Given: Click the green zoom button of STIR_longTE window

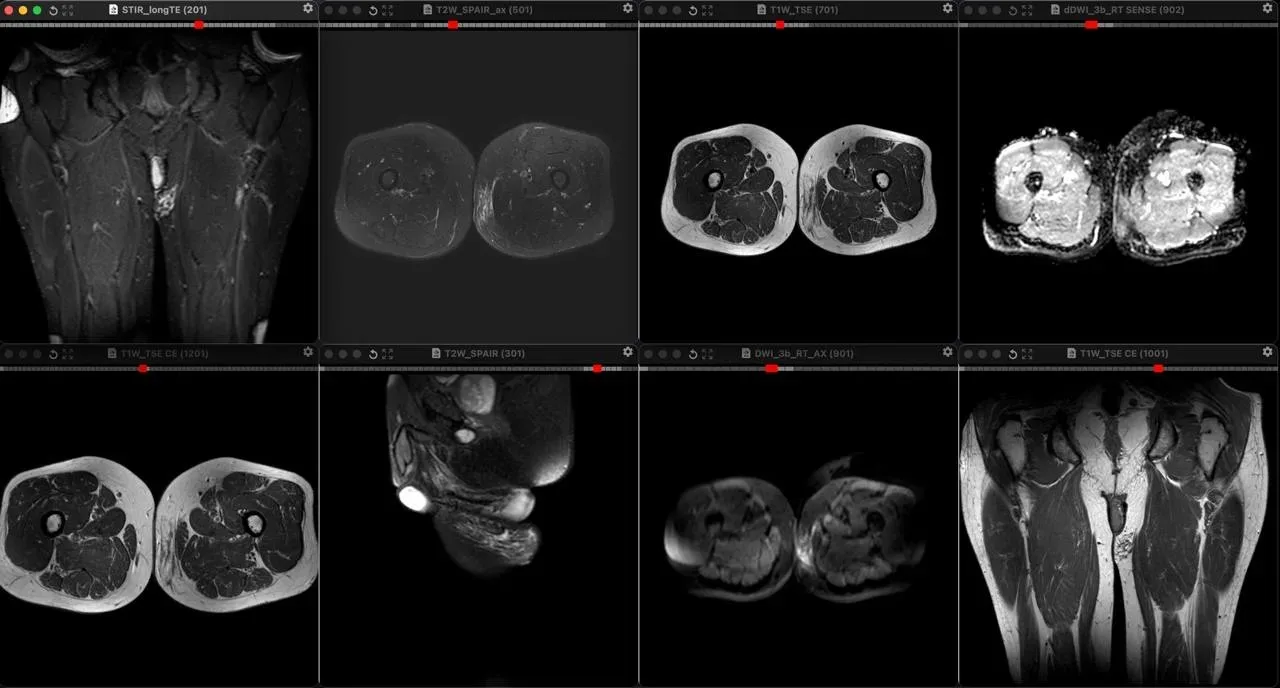Looking at the screenshot, I should pyautogui.click(x=37, y=10).
